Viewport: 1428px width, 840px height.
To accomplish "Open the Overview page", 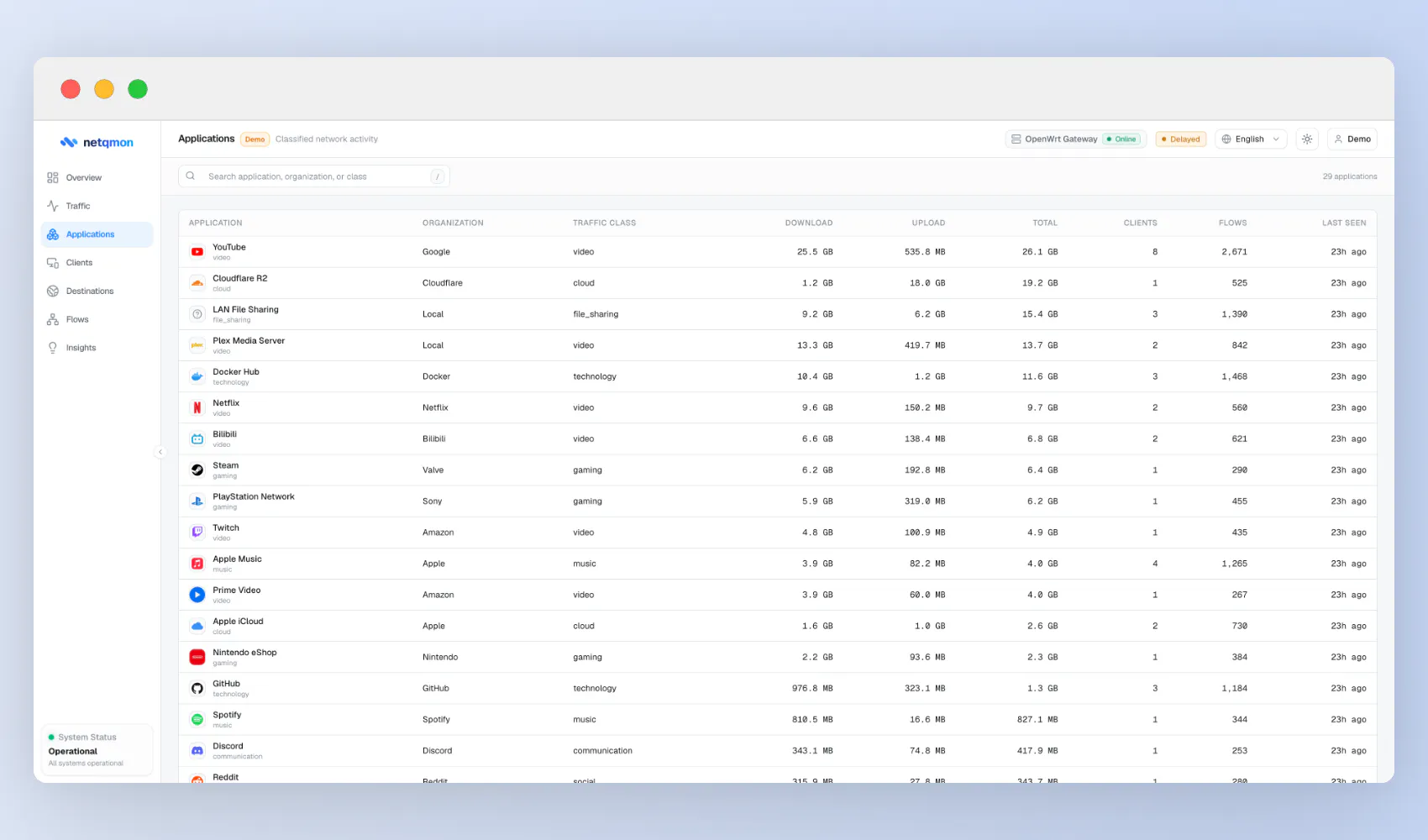I will (x=97, y=177).
